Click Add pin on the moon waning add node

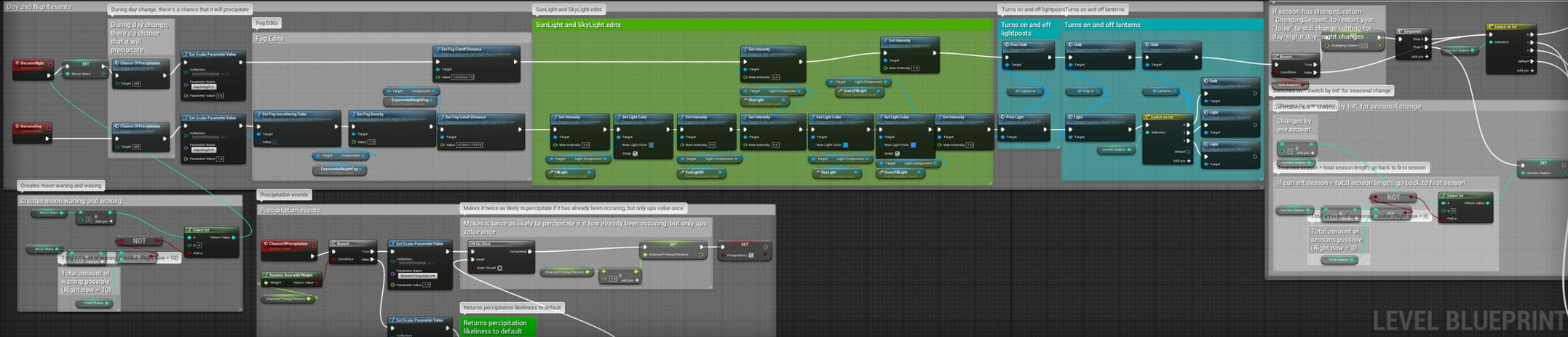click(x=106, y=221)
